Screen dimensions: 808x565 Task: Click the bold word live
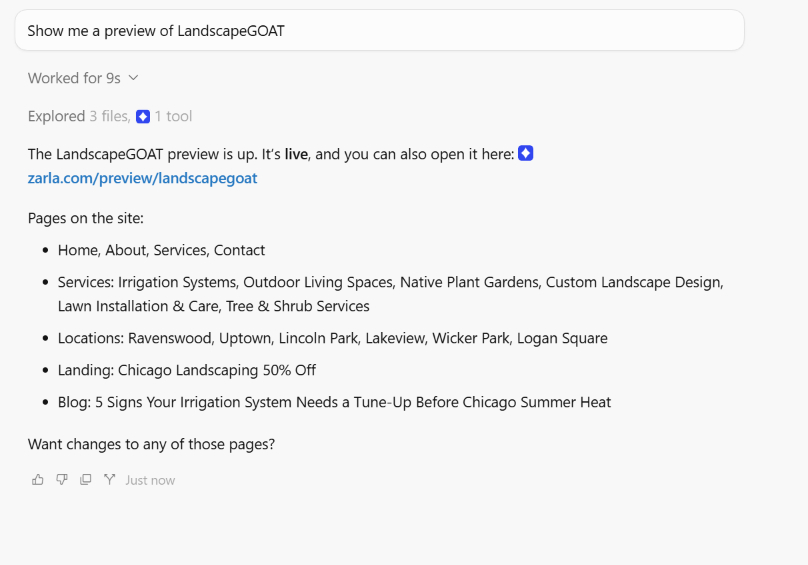pyautogui.click(x=296, y=154)
